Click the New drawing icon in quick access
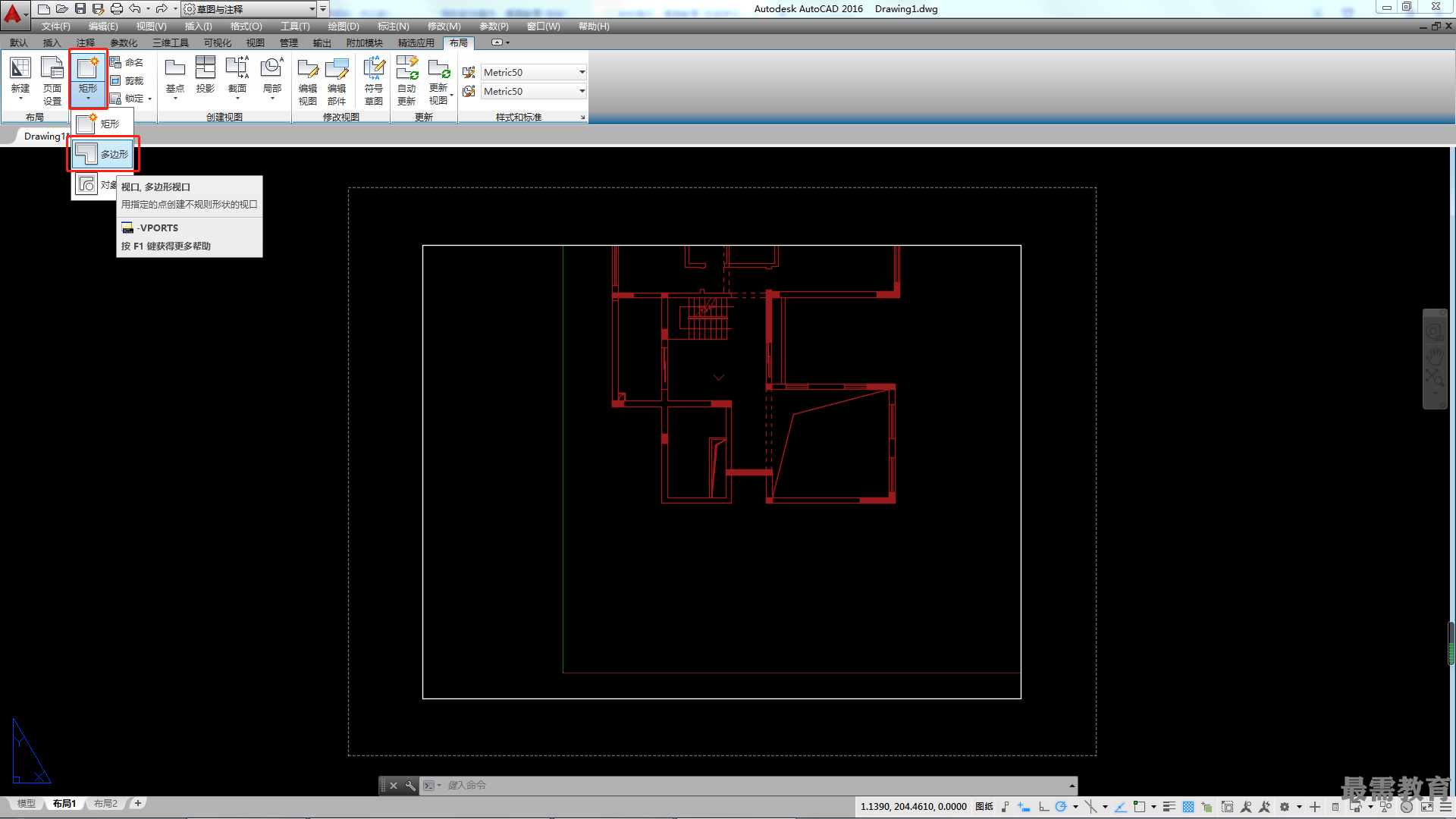This screenshot has height=819, width=1456. pos(43,9)
